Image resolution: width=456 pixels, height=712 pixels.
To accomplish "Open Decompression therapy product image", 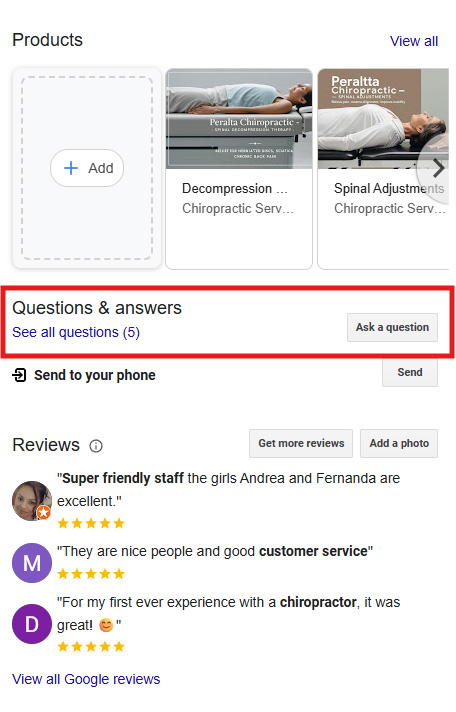I will [x=239, y=119].
